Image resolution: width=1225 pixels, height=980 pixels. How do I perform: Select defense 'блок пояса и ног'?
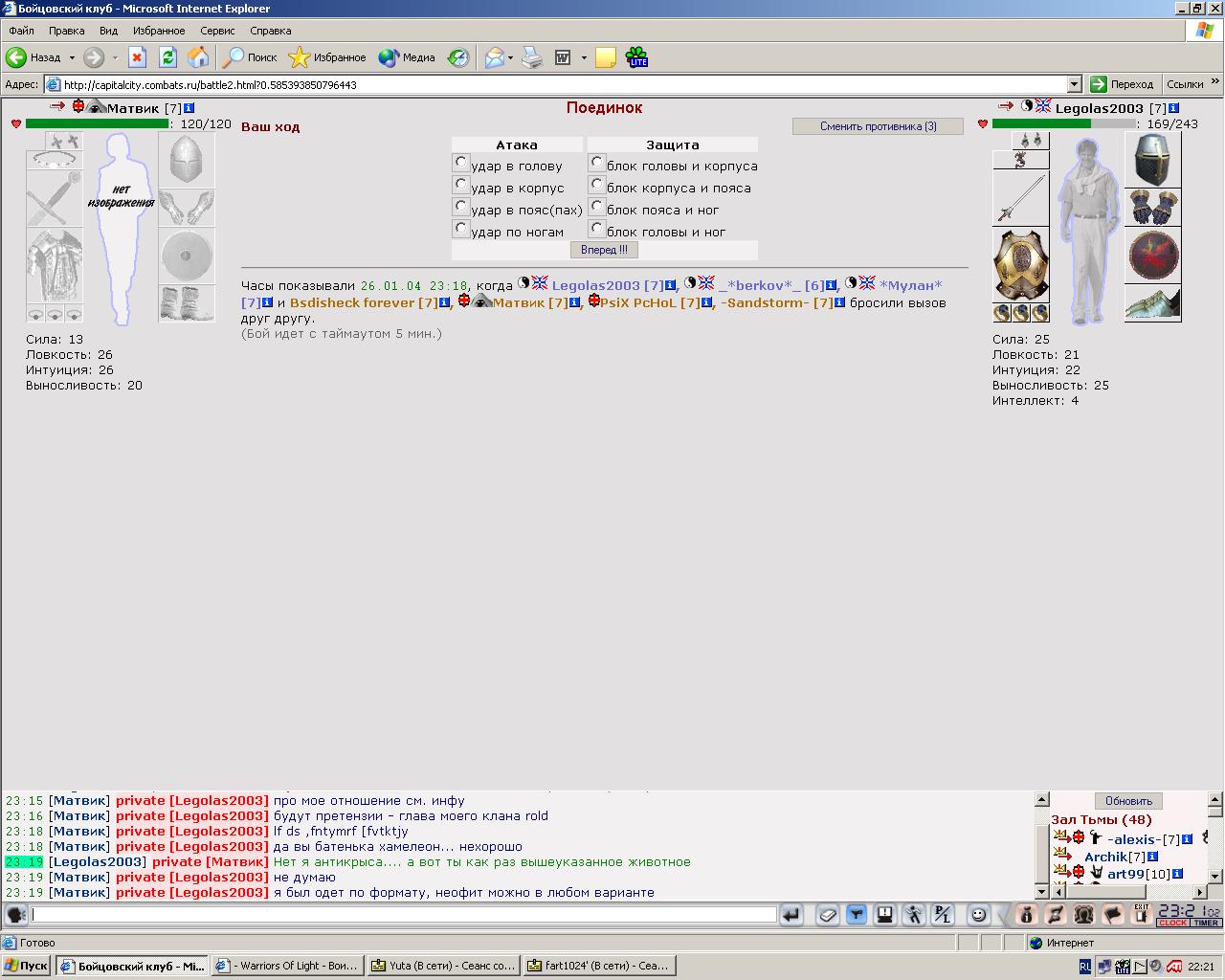click(x=597, y=207)
